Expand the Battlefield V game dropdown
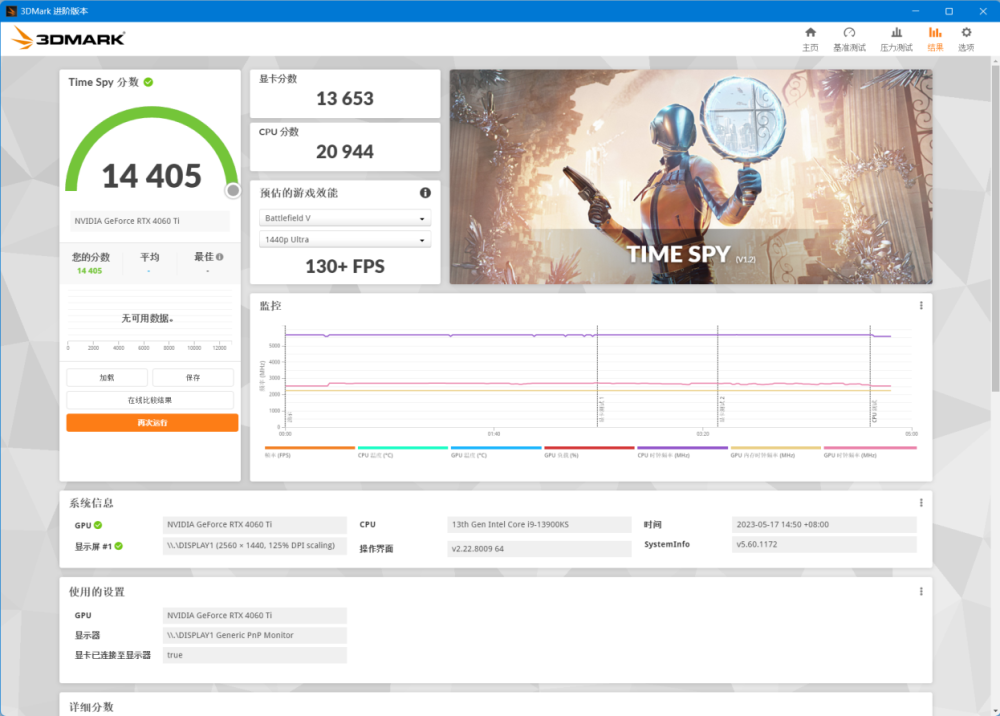The width and height of the screenshot is (1000, 716). (345, 218)
